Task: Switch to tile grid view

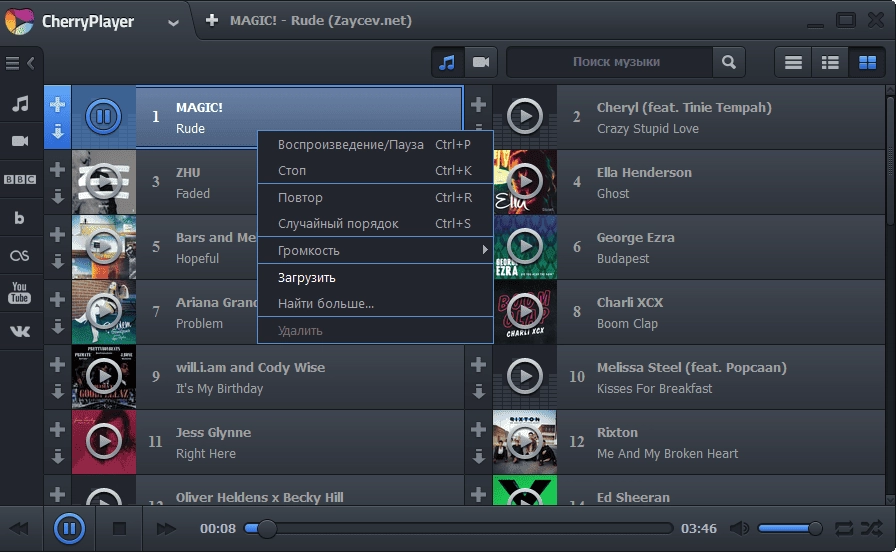Action: pyautogui.click(x=867, y=62)
